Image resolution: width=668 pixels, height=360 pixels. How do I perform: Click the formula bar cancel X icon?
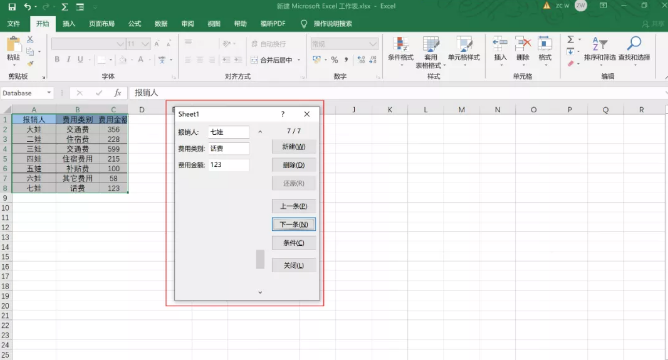80,93
